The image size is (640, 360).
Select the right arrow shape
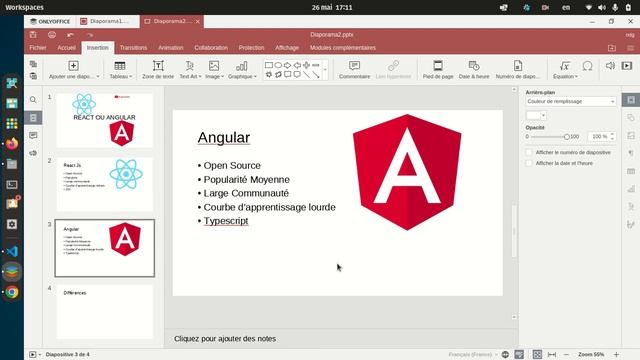[x=287, y=65]
